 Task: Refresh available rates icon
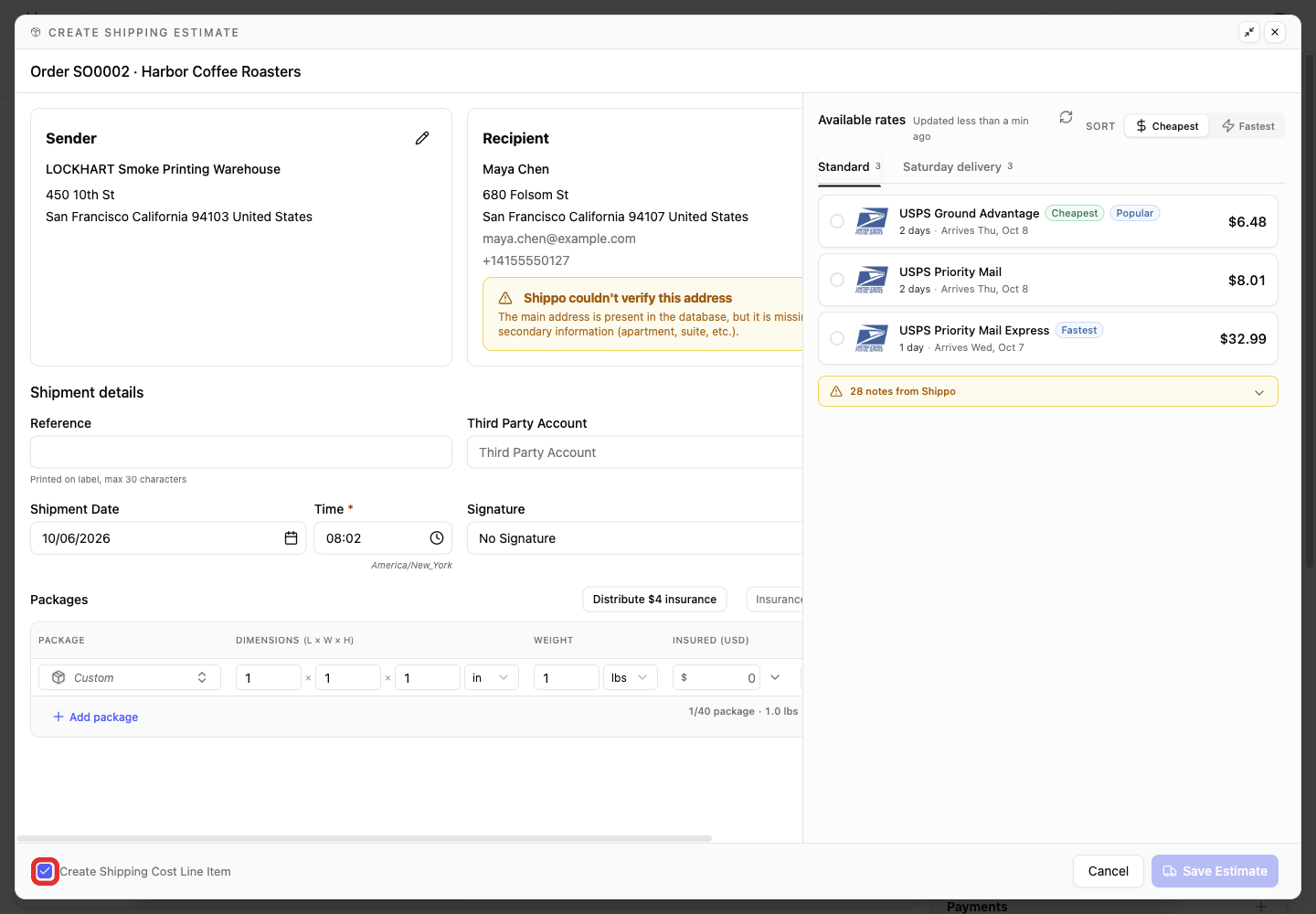point(1066,117)
